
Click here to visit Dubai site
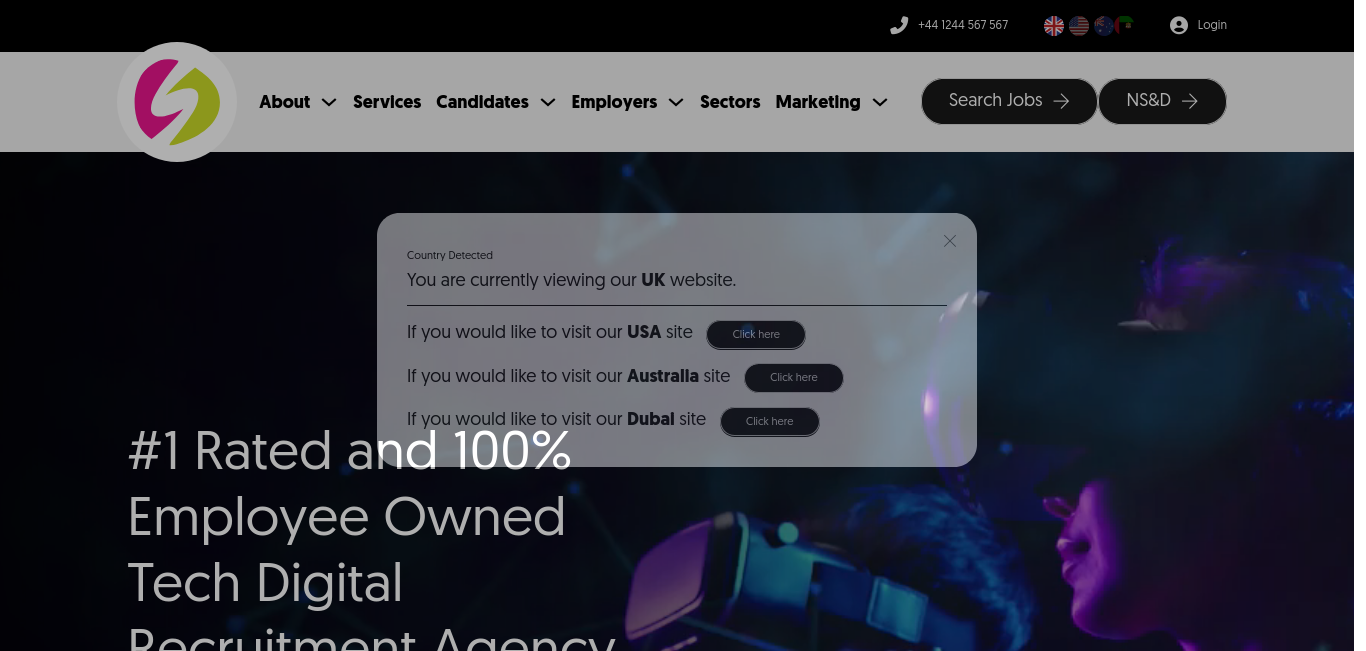click(770, 422)
